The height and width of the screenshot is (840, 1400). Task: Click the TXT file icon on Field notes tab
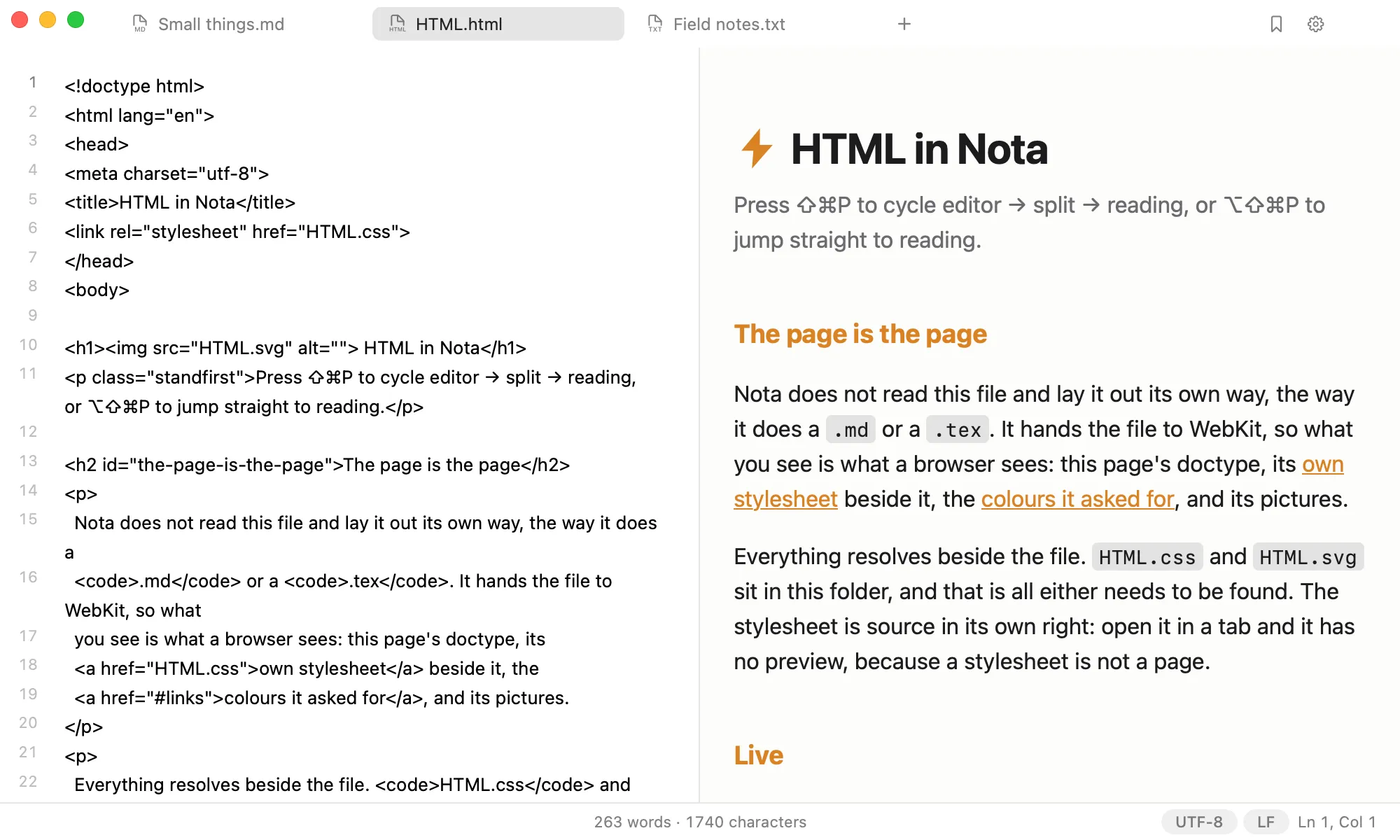tap(655, 24)
